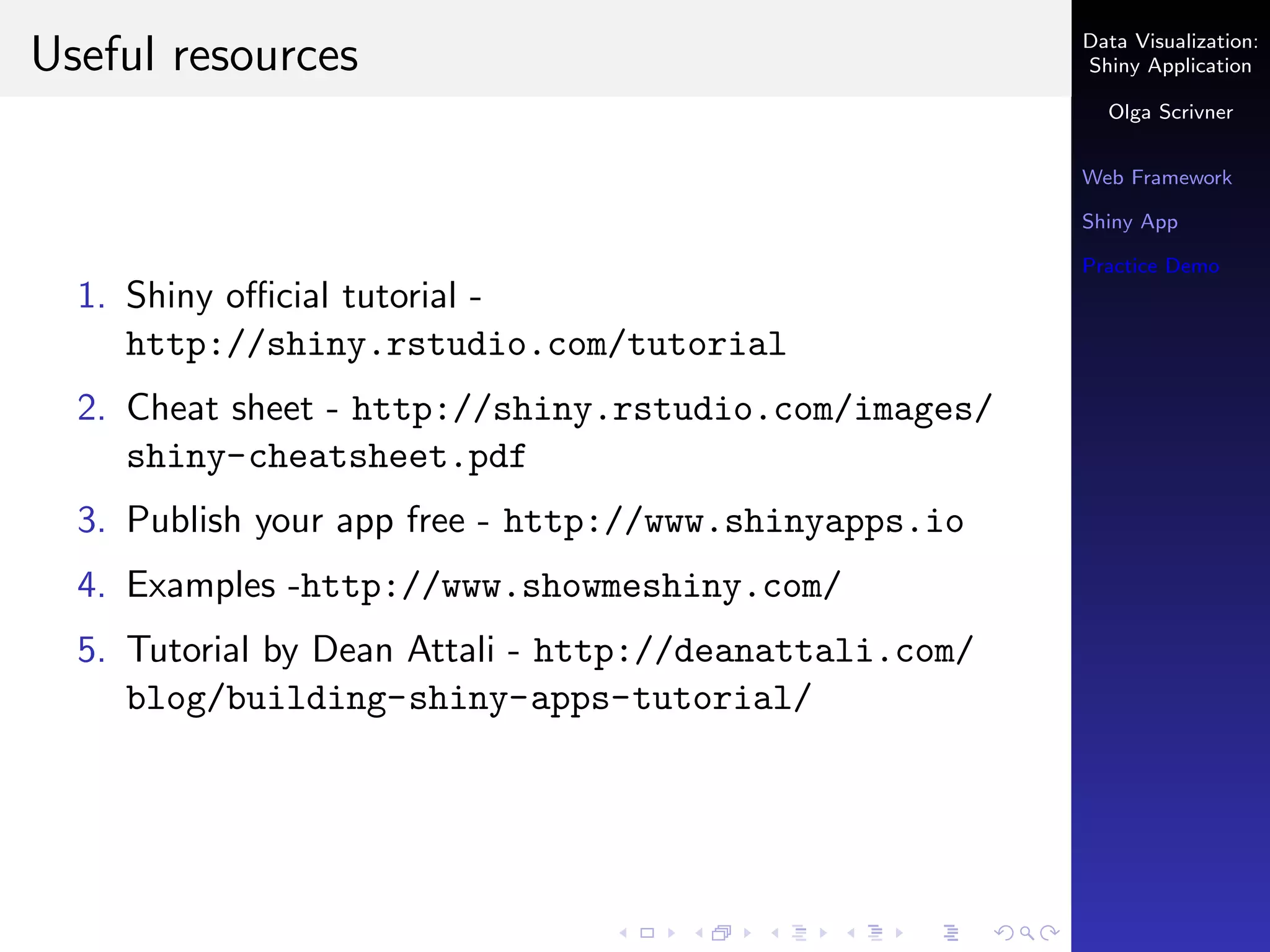Open the www.showmeshiny.com link
Screen dimensions: 1270x952
coord(571,586)
